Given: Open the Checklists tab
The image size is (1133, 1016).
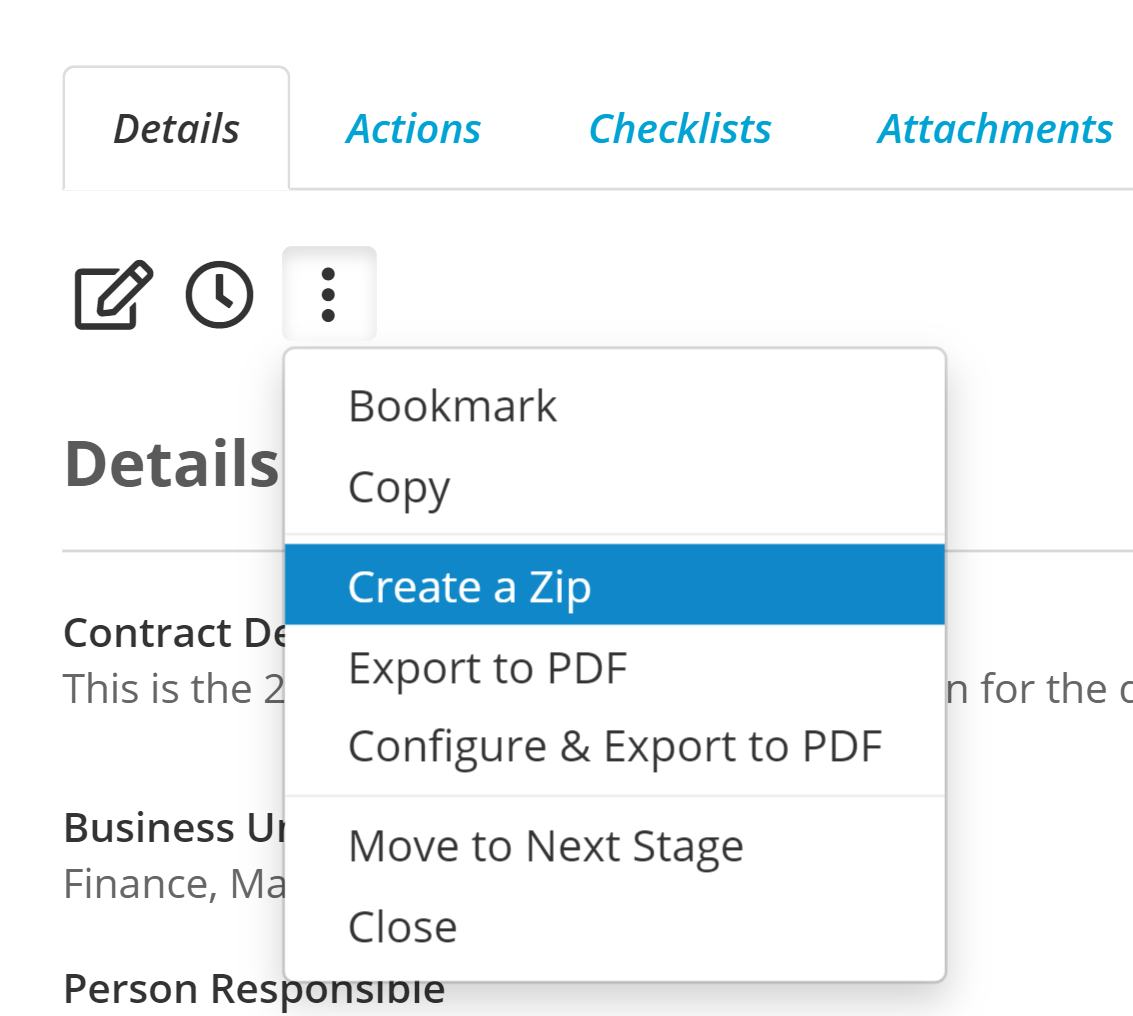Looking at the screenshot, I should [680, 129].
